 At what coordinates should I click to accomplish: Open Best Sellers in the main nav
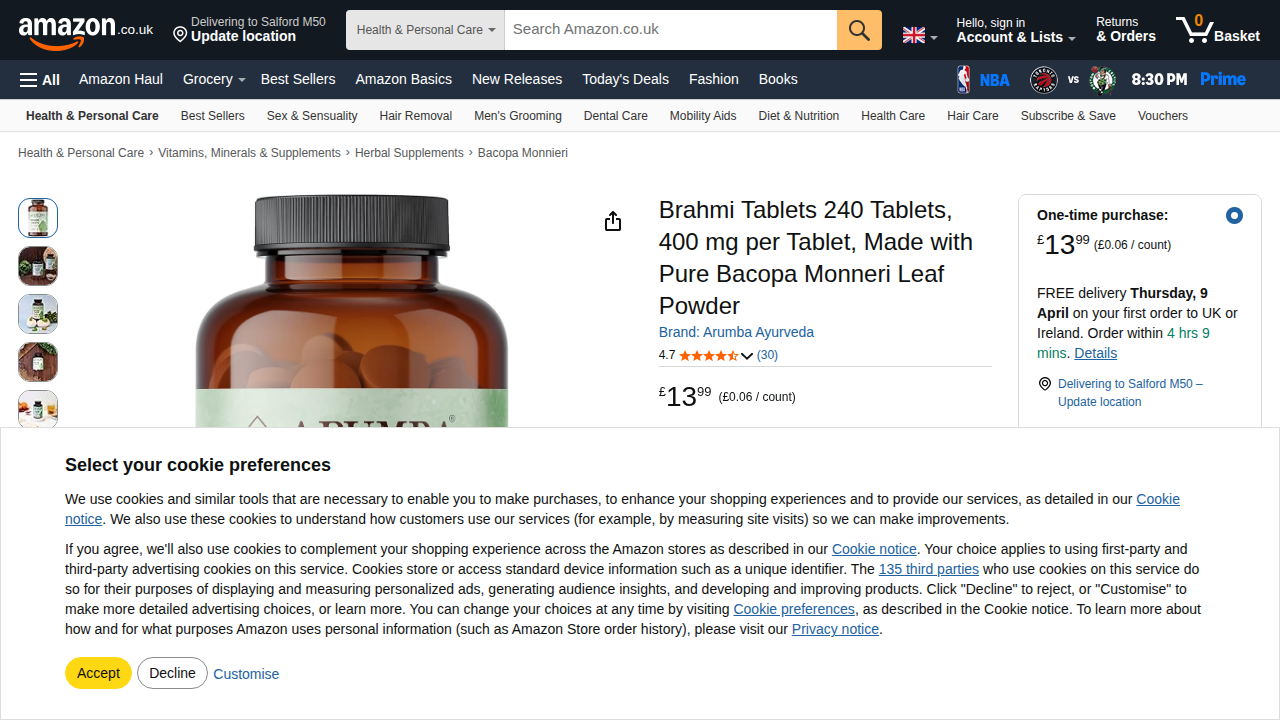click(298, 79)
